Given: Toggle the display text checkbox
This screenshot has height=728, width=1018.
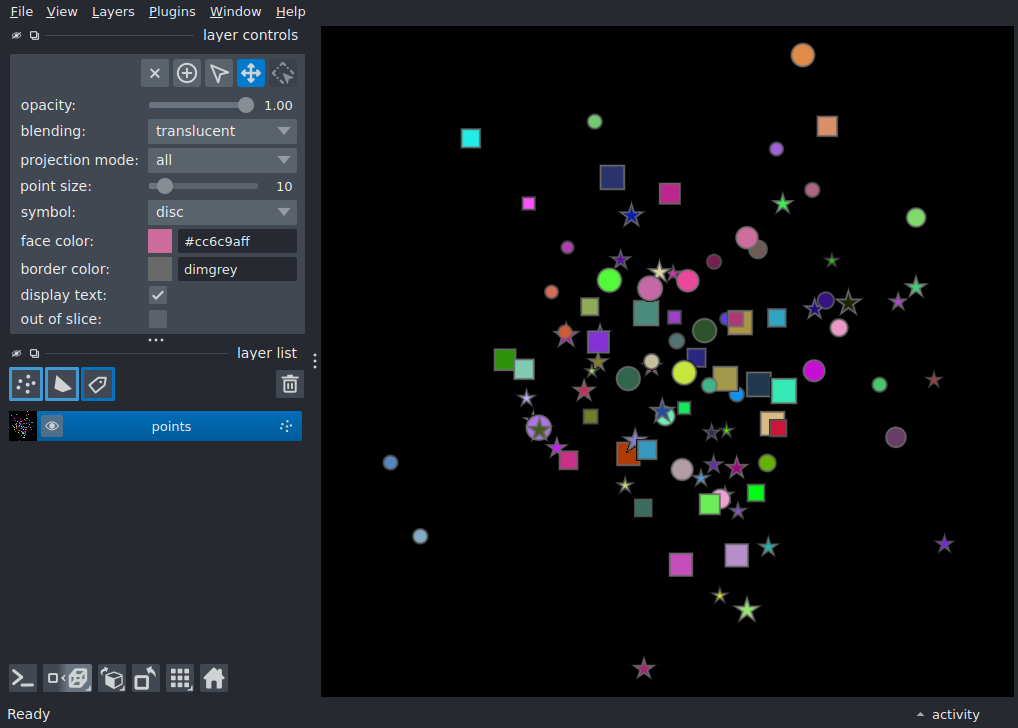Looking at the screenshot, I should point(158,295).
